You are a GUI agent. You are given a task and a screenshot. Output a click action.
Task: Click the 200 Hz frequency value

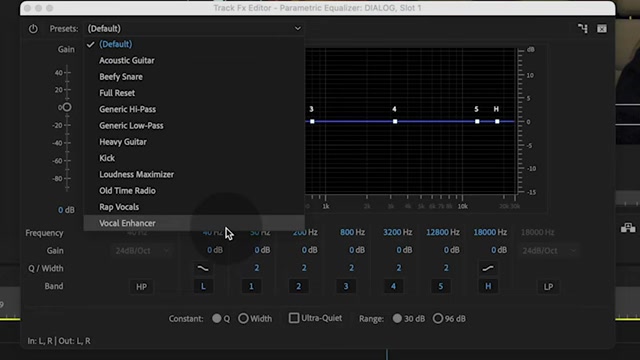(x=305, y=232)
